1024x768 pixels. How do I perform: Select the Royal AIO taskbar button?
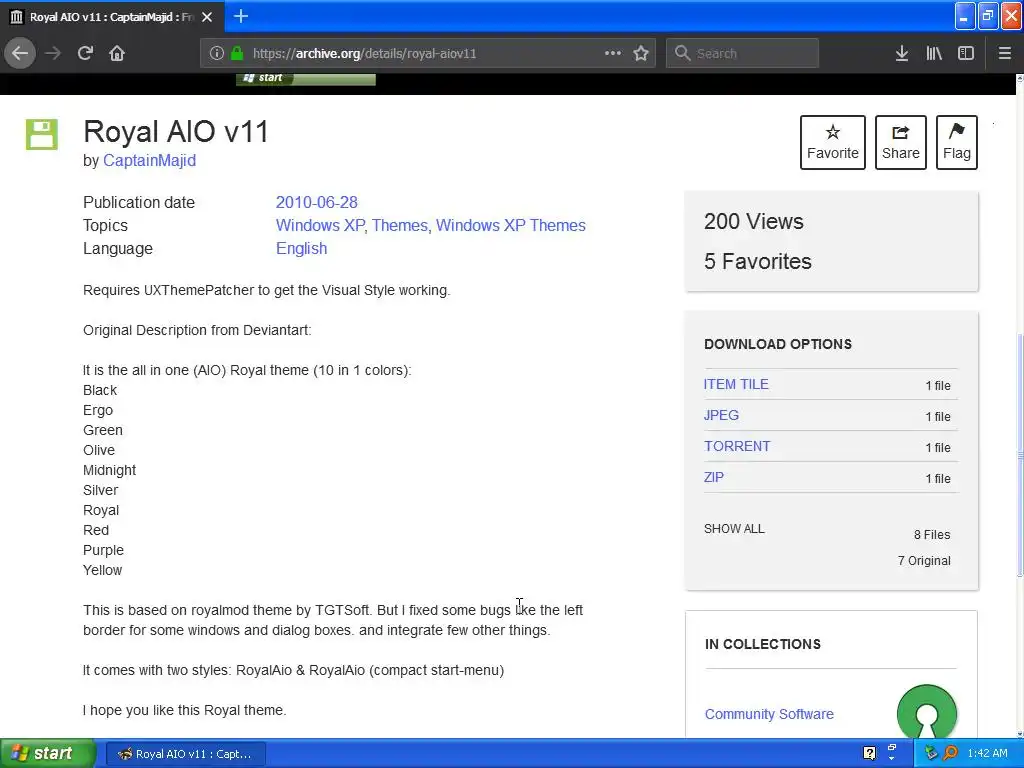185,754
